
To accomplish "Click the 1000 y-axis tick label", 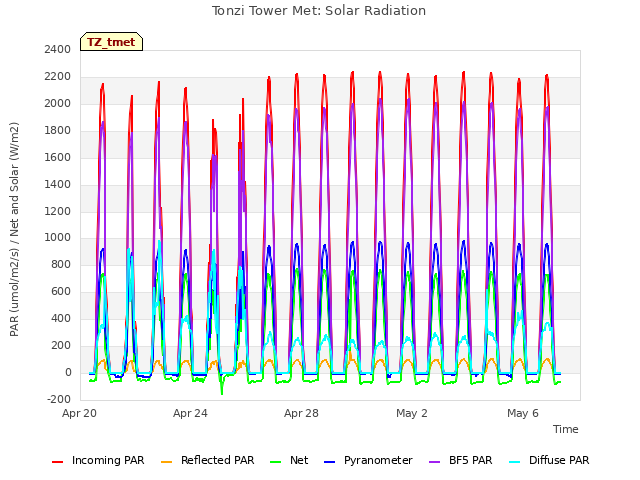I will coord(58,238).
